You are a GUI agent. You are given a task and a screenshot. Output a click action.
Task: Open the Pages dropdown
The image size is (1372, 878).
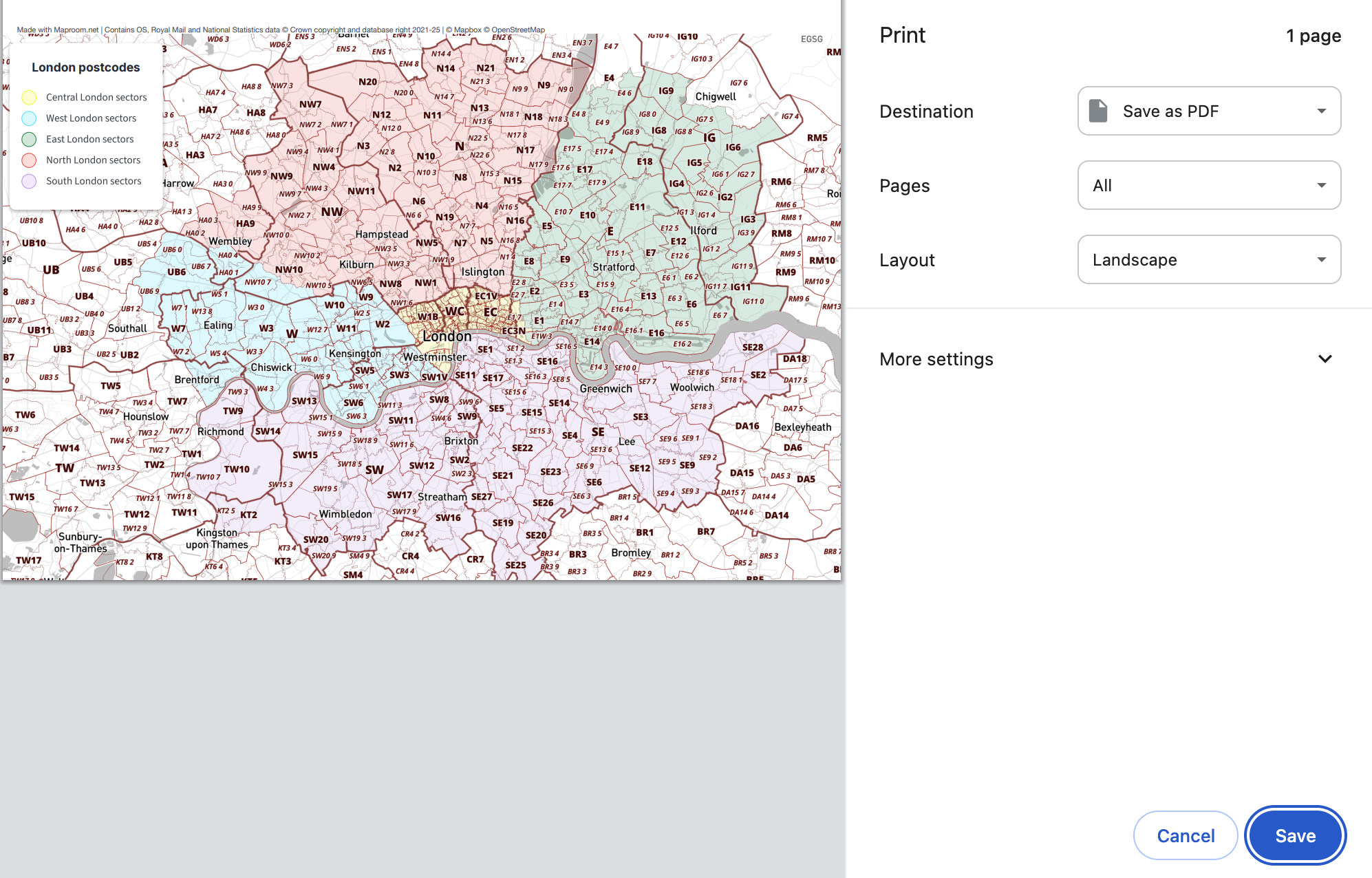tap(1208, 185)
